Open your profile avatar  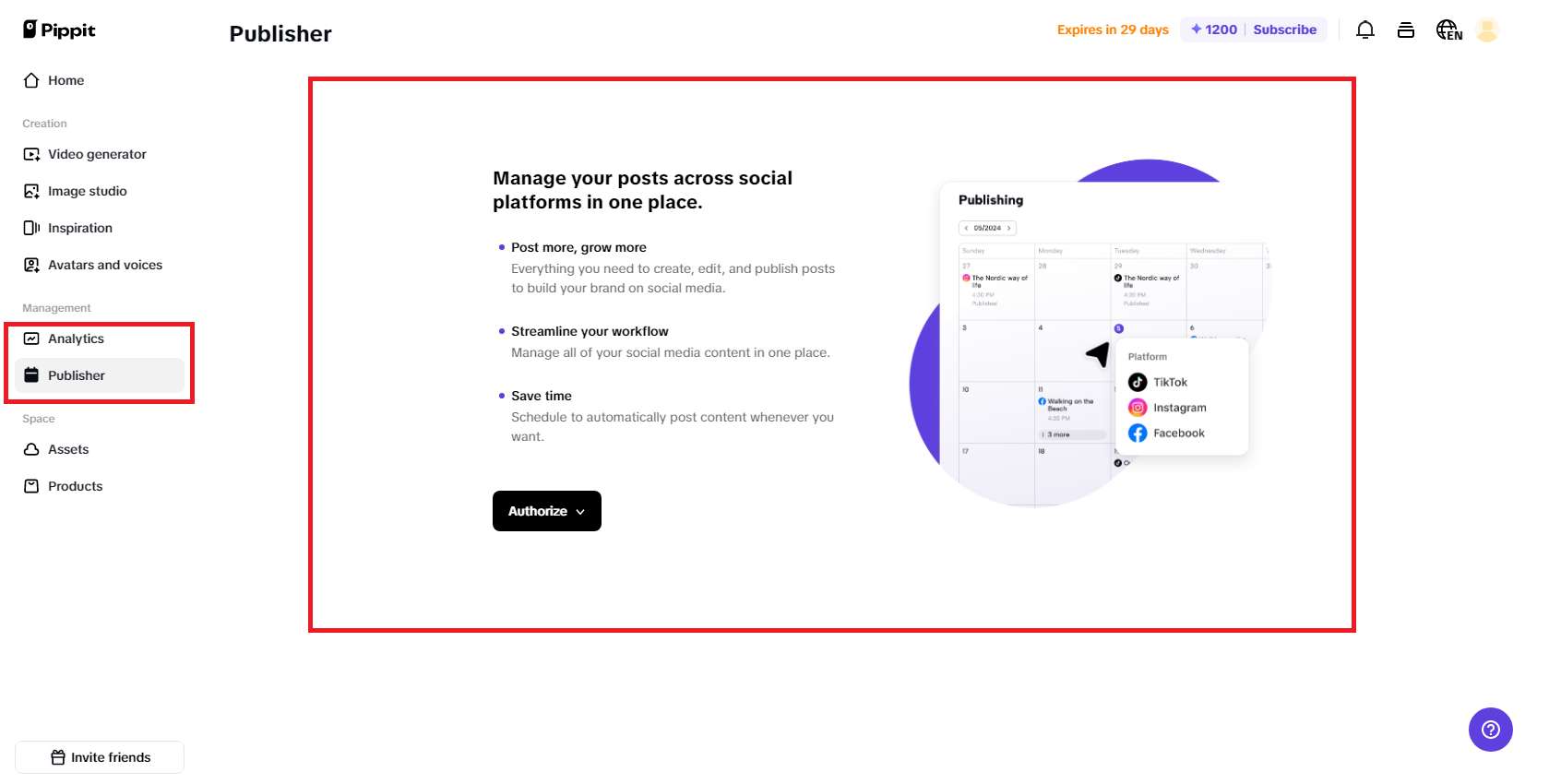tap(1487, 30)
